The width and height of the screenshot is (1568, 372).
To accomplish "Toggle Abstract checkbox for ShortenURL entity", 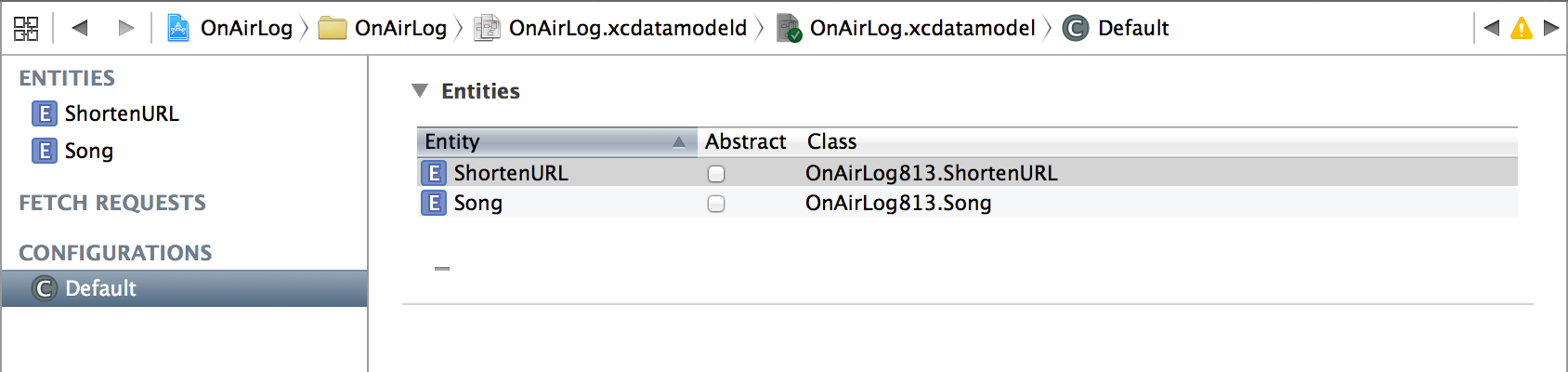I will click(x=716, y=174).
